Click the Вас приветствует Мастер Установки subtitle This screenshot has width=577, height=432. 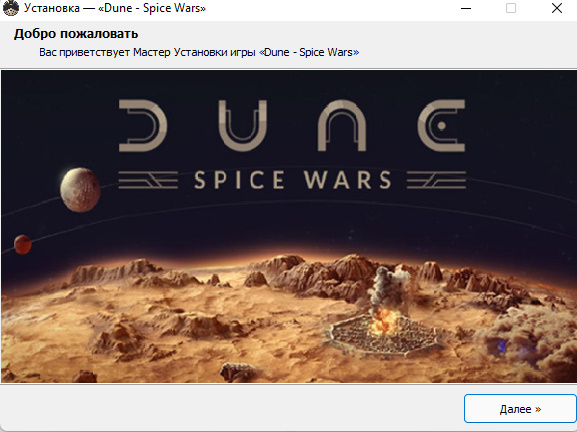click(199, 52)
